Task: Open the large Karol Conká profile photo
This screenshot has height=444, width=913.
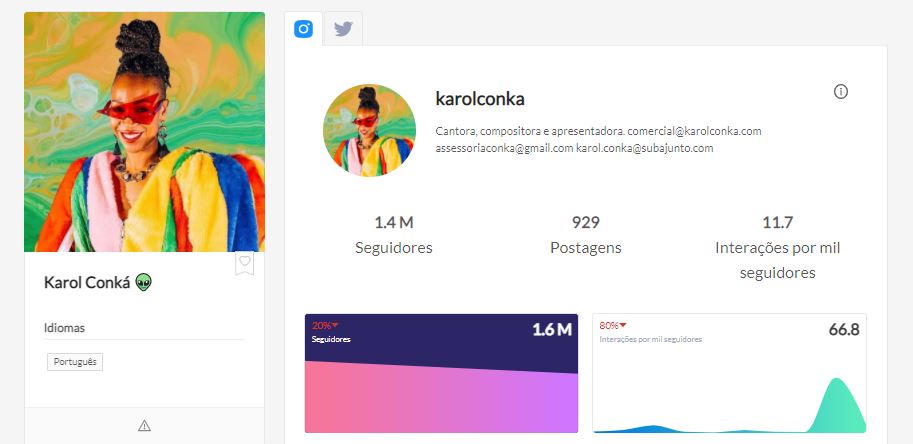Action: 144,132
